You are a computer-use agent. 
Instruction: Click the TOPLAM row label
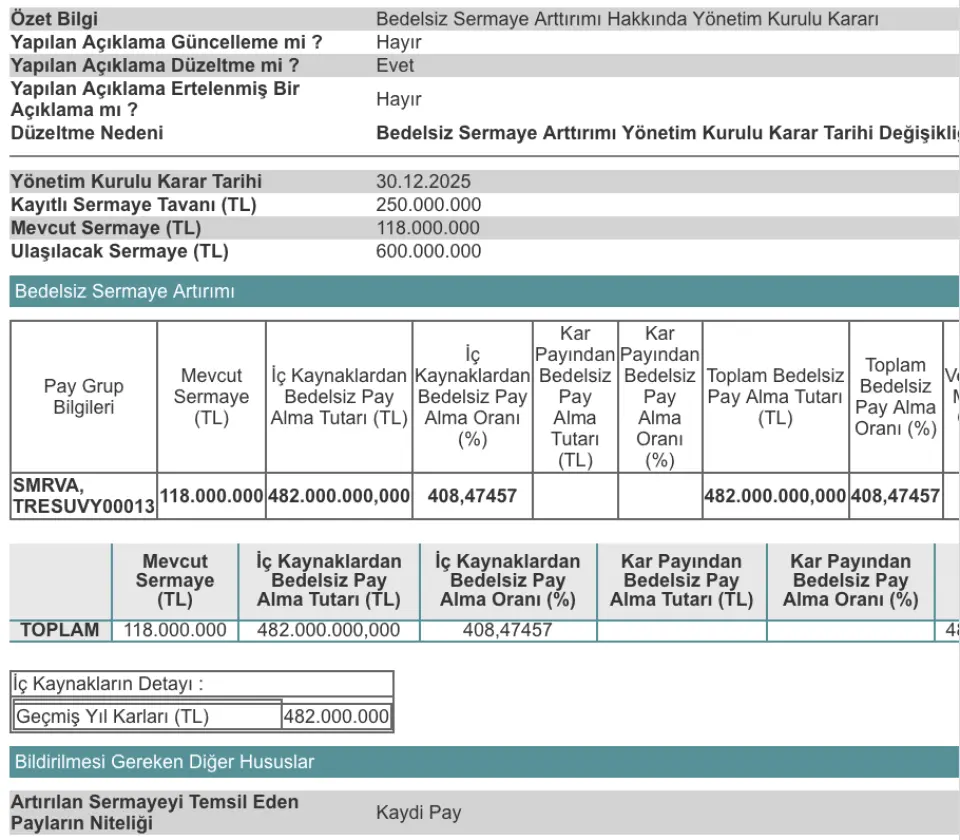(61, 630)
